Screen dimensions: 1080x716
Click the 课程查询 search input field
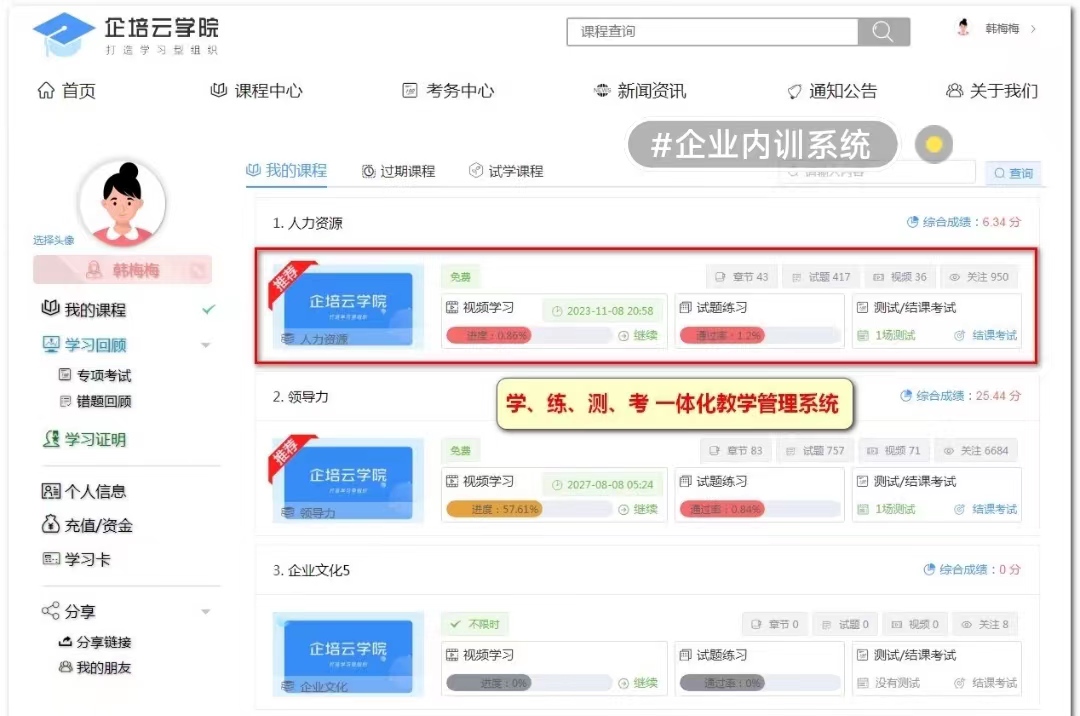712,32
